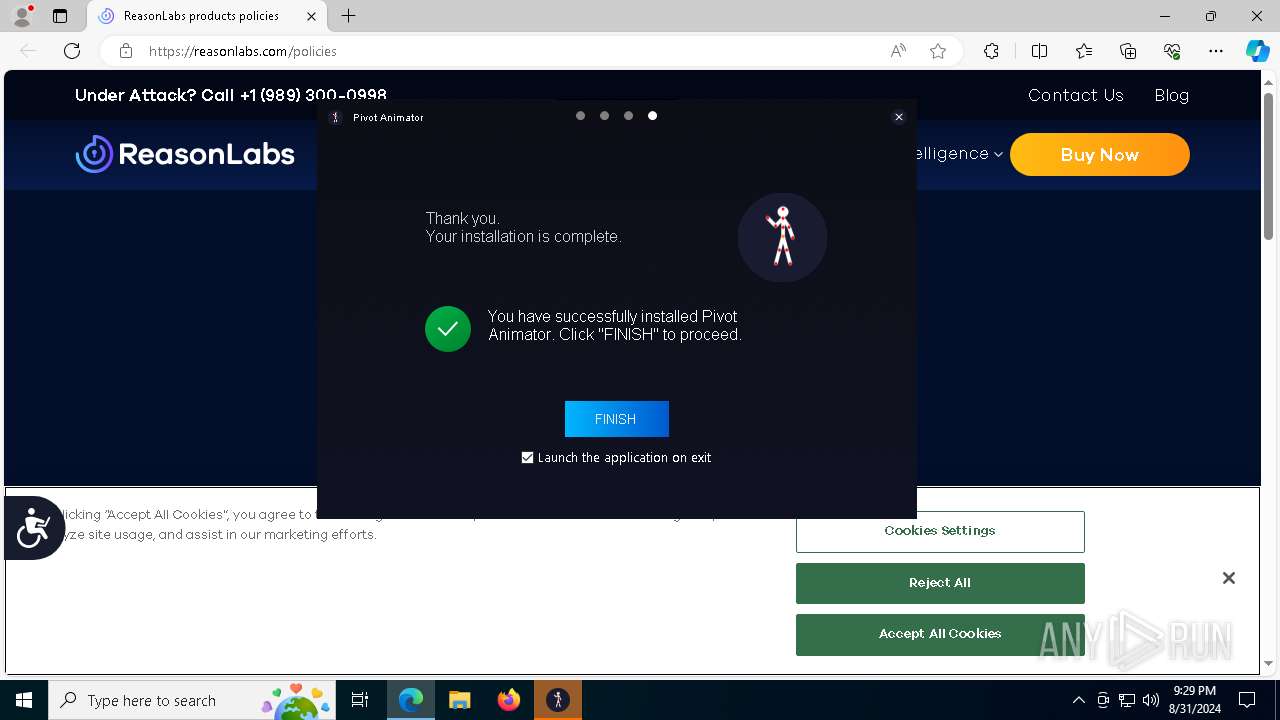The image size is (1280, 720).
Task: Select the first installer progress dot
Action: point(580,116)
